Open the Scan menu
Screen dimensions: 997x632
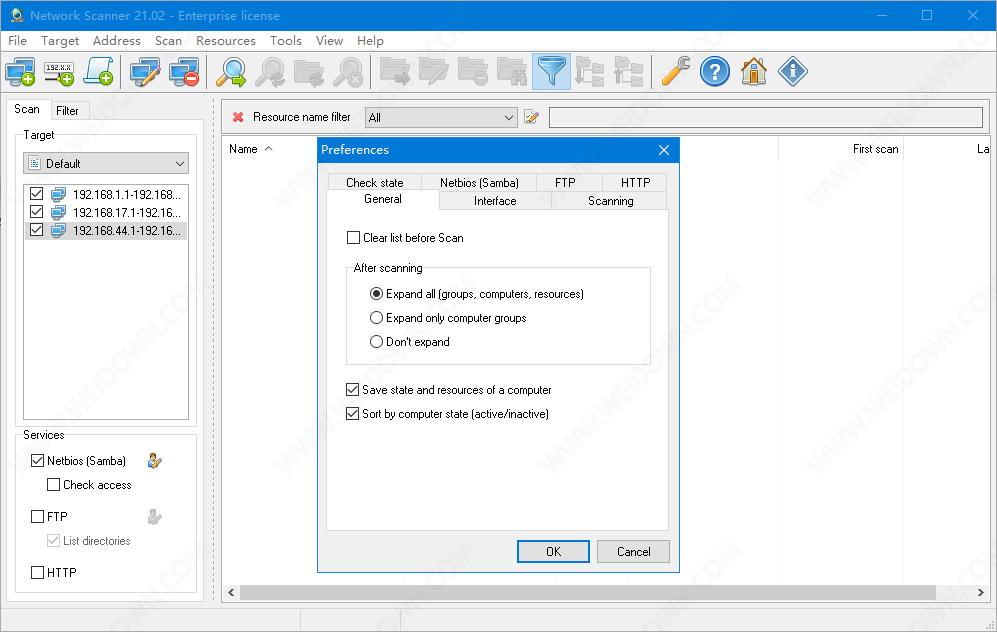pos(168,41)
